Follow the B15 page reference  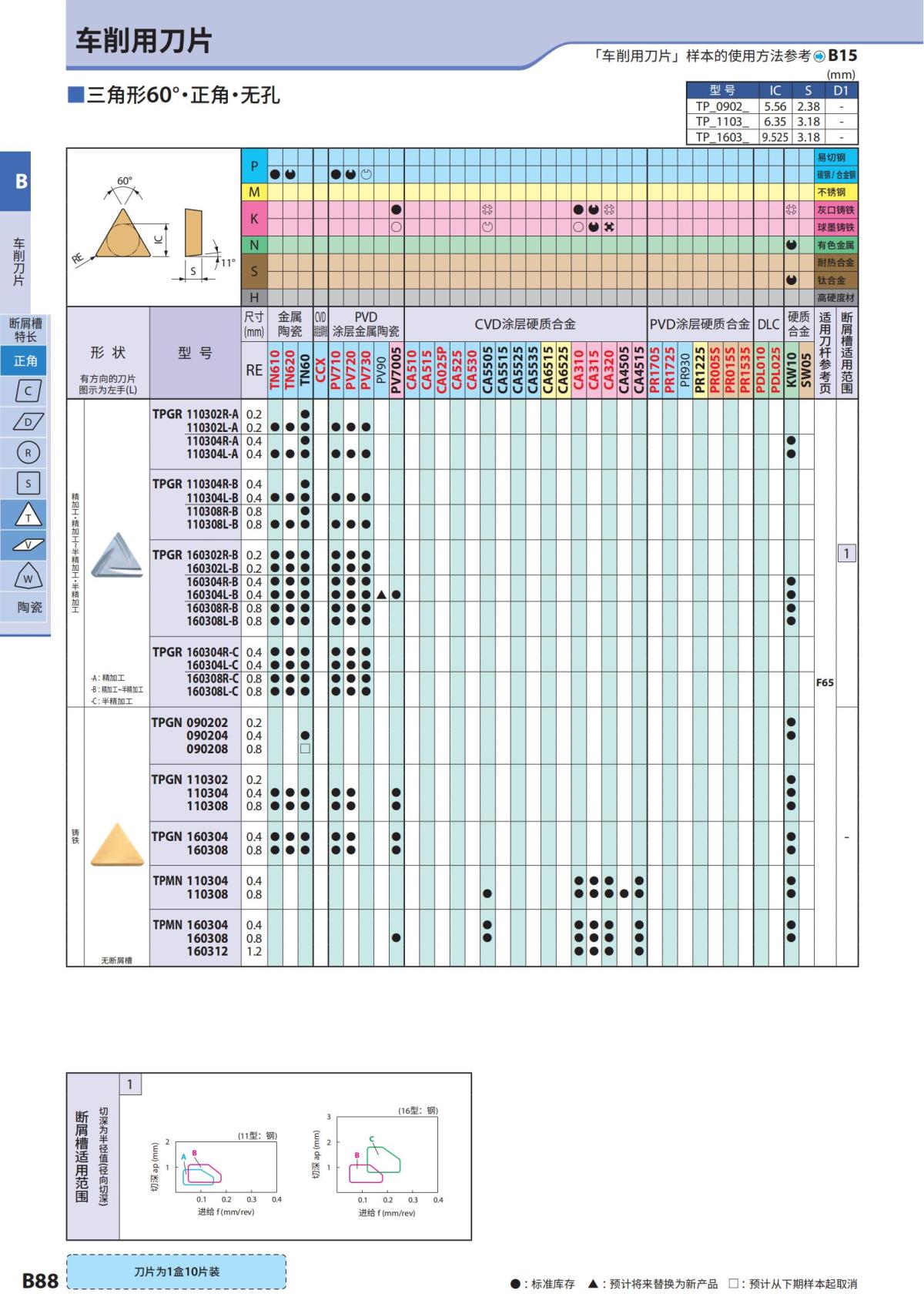coord(843,55)
